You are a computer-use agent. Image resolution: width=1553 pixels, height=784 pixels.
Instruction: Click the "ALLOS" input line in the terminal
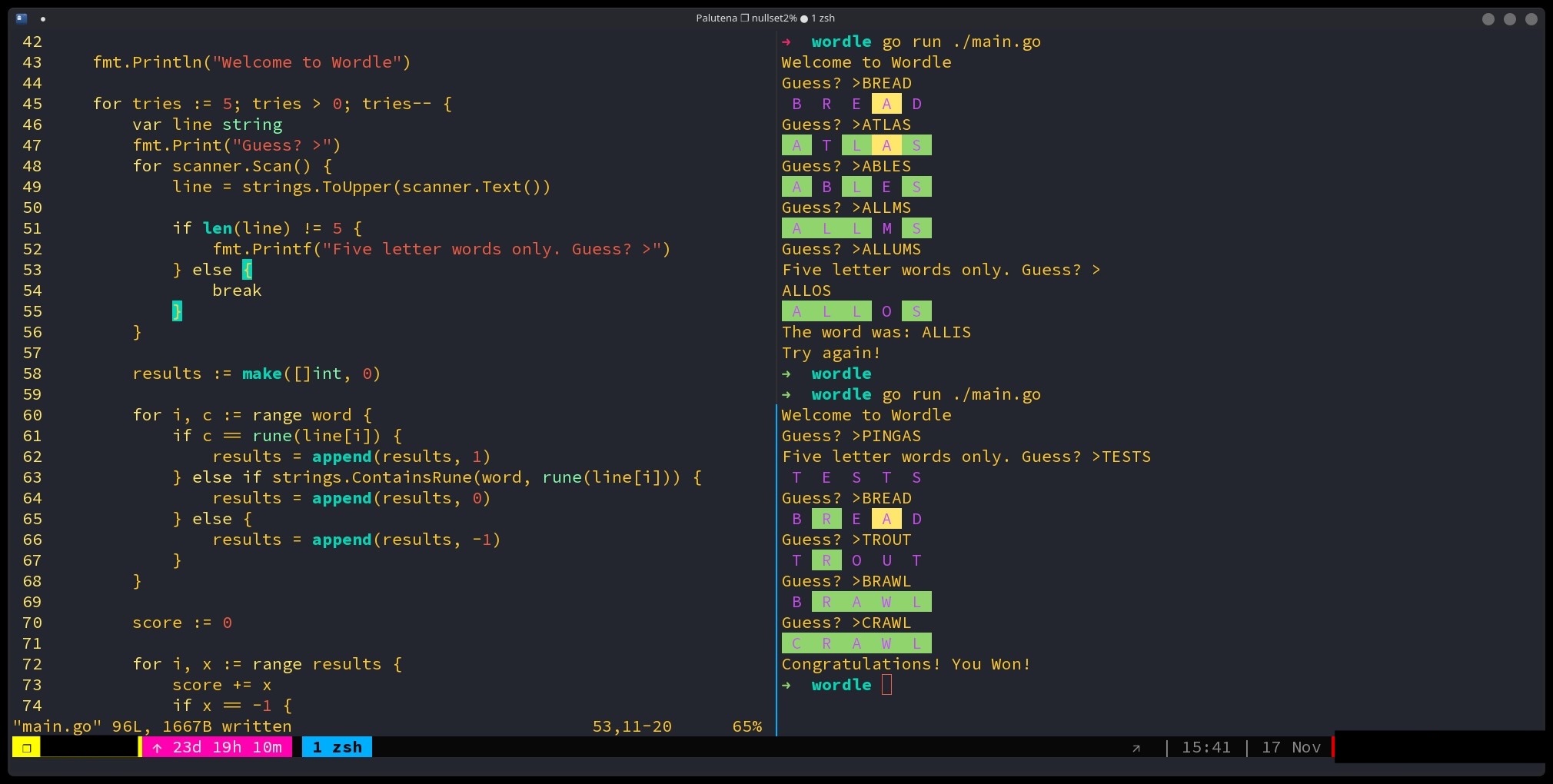pyautogui.click(x=806, y=291)
